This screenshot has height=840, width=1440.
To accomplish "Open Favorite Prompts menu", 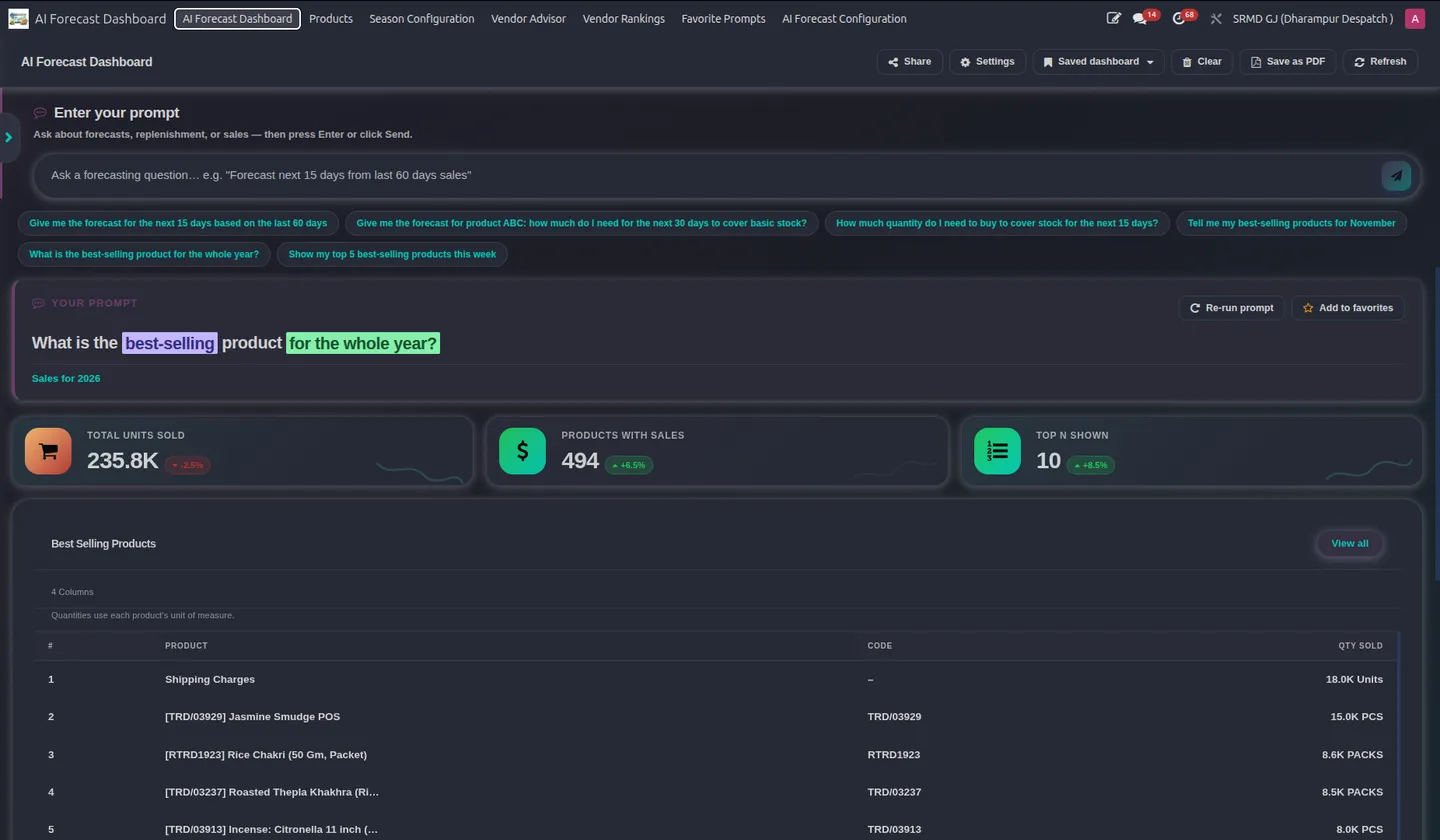I will click(723, 19).
